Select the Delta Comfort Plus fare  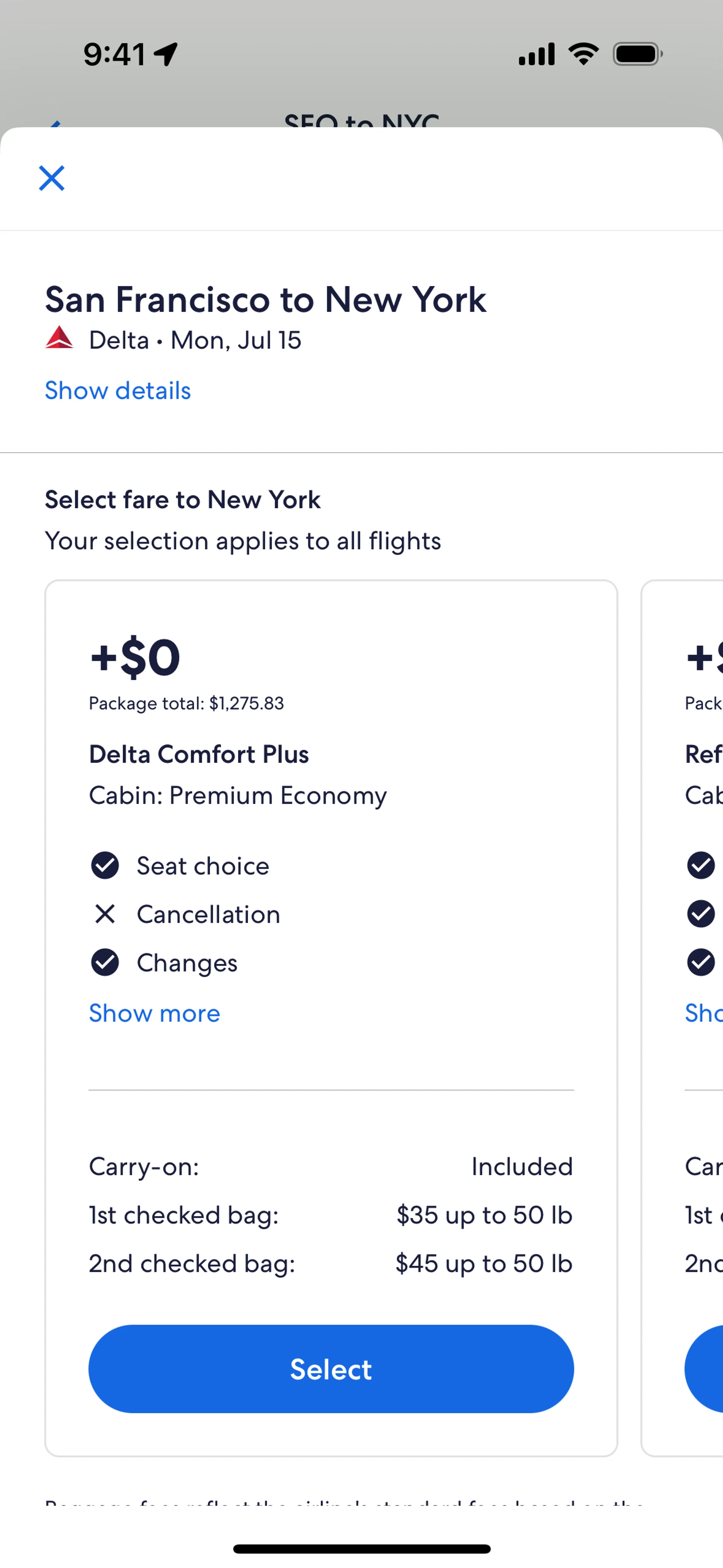331,1369
